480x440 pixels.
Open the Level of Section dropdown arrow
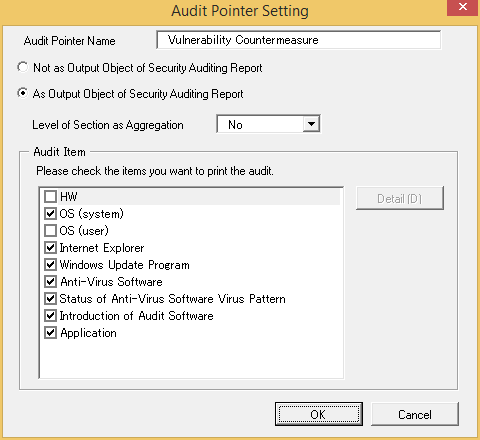(x=311, y=124)
